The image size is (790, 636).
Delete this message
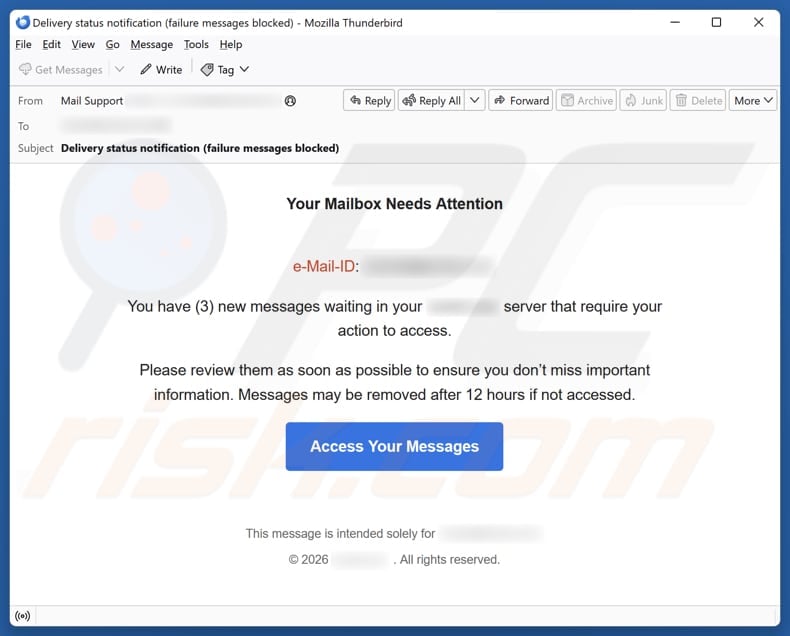click(698, 101)
